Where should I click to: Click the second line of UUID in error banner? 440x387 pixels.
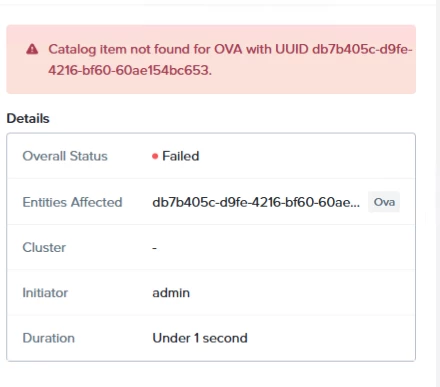tap(130, 70)
